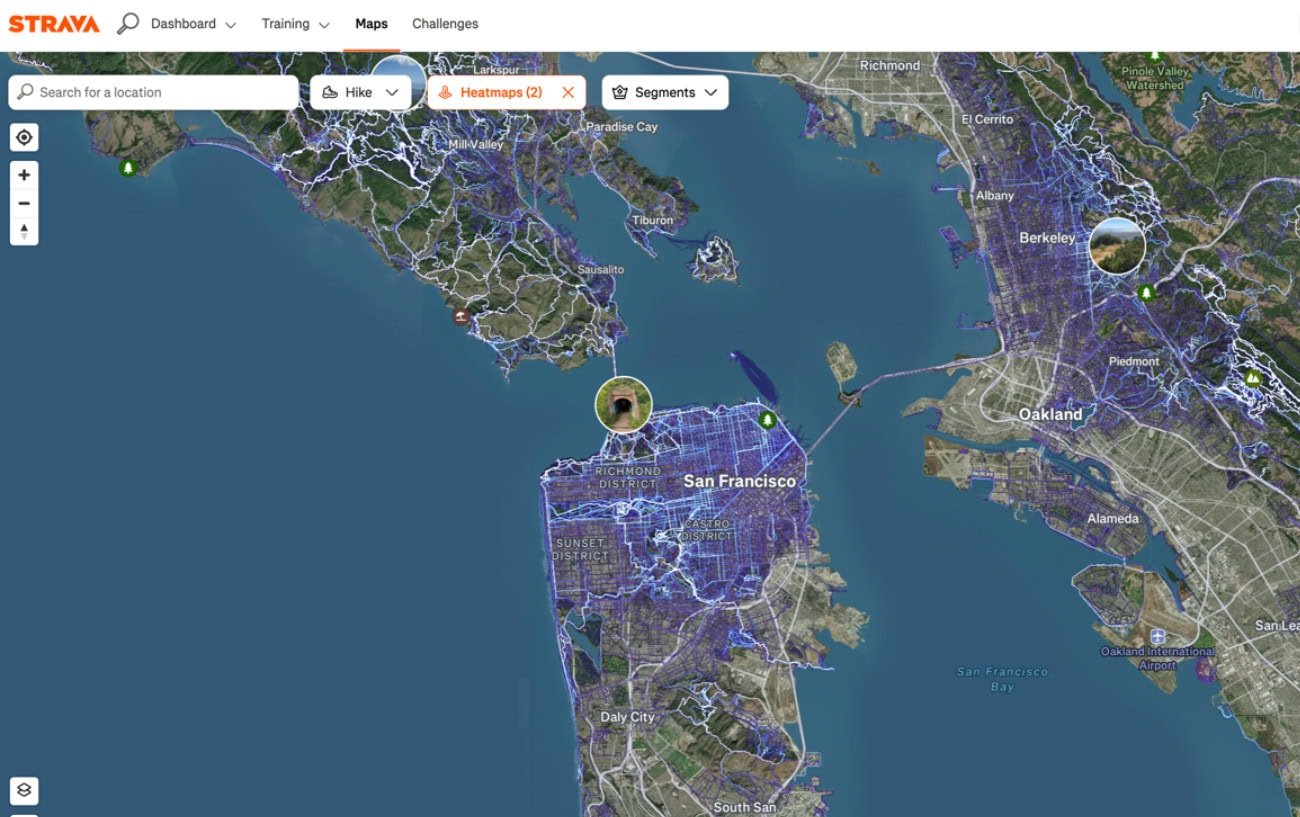
Task: Zoom out using the minus icon
Action: 23,203
